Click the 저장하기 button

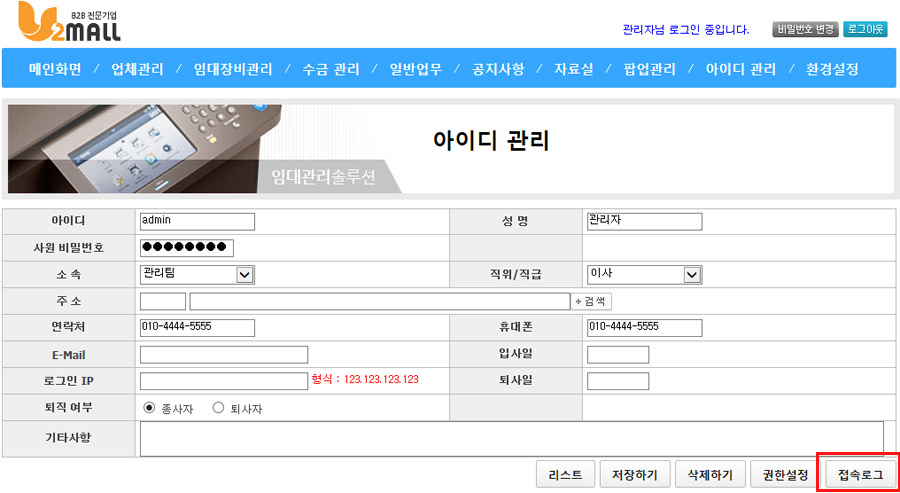[635, 475]
